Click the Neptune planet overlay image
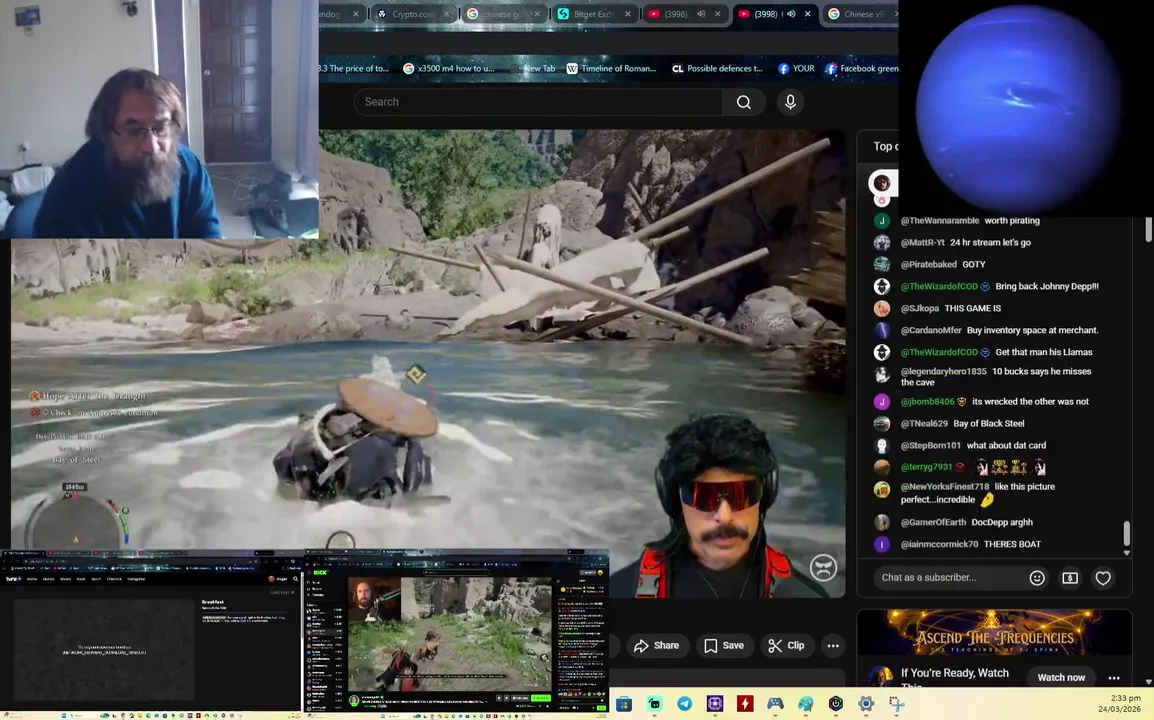The image size is (1154, 720). (1018, 109)
